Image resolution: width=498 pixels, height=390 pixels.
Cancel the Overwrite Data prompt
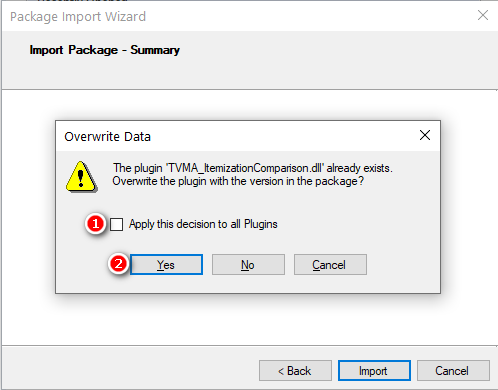click(x=330, y=265)
